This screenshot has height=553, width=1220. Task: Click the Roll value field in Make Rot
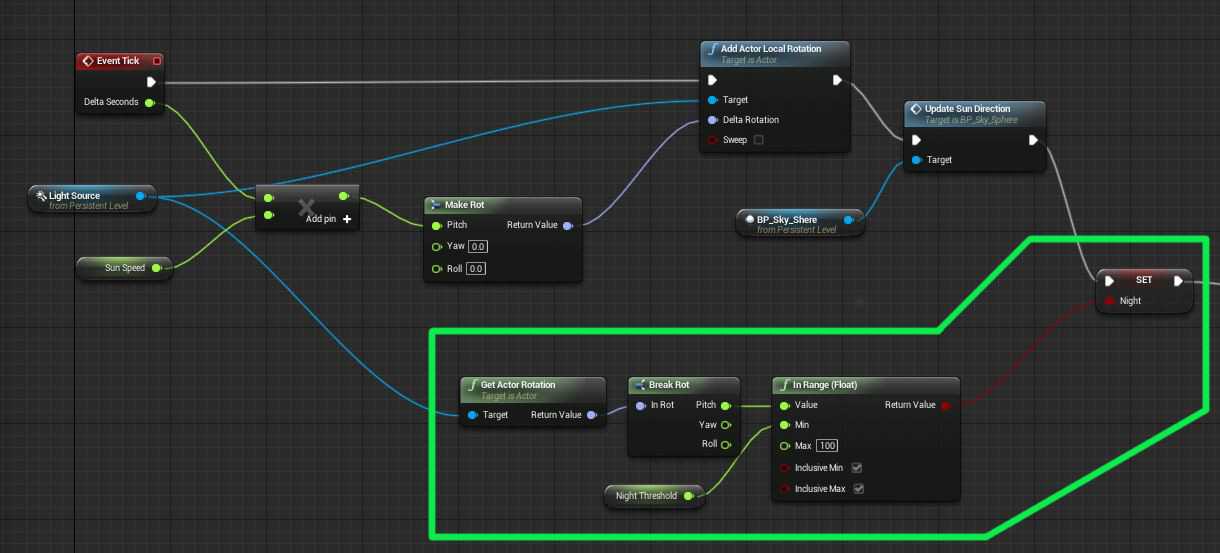click(475, 269)
